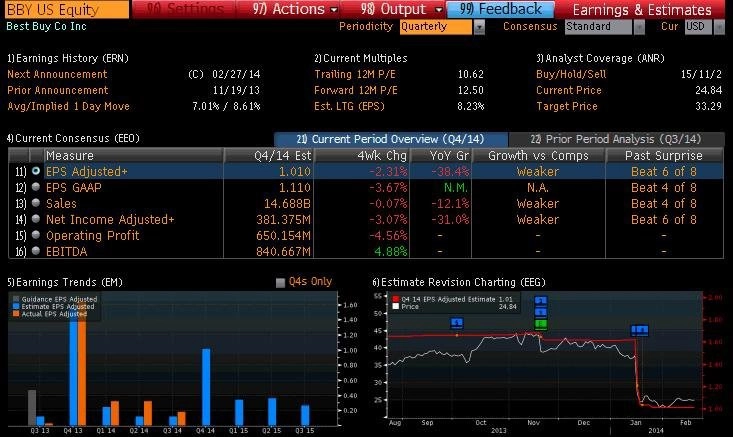Select the Operating Profit radio button

36,235
